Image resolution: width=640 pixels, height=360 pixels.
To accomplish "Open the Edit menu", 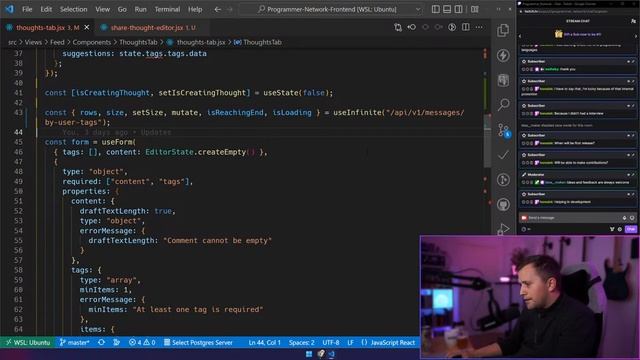I will point(46,9).
